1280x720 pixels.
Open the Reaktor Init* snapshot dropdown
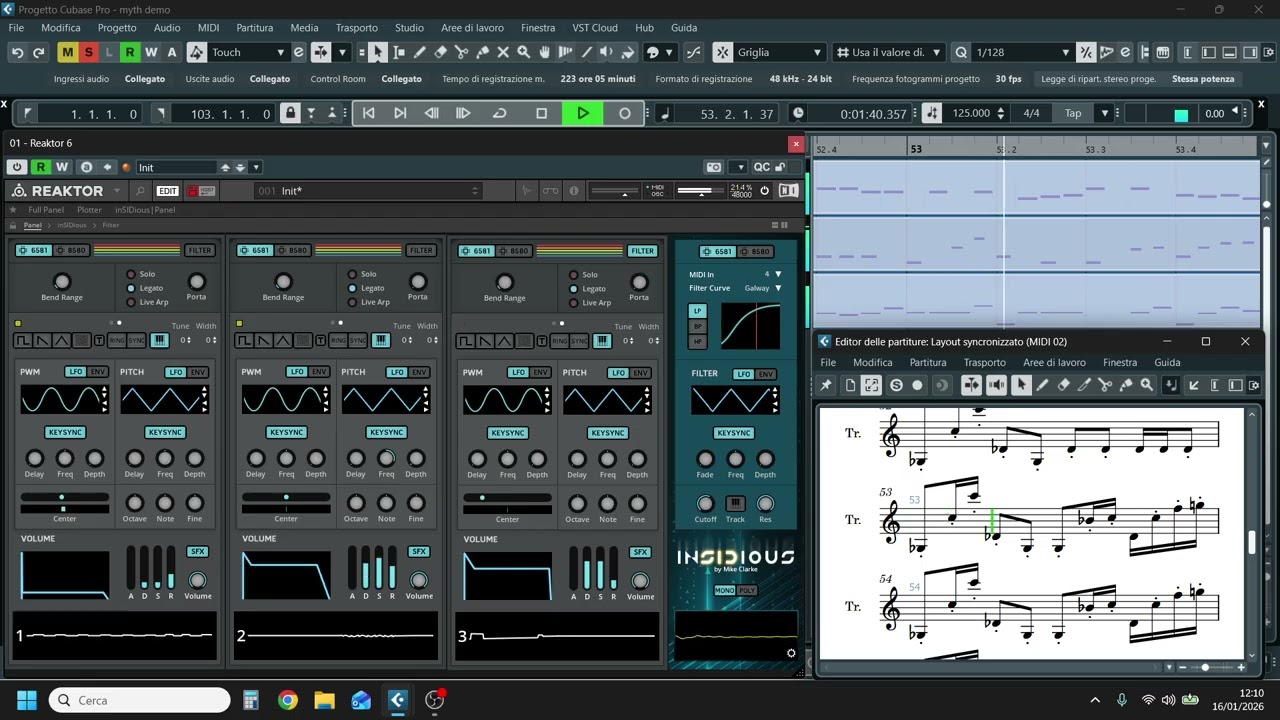(x=367, y=191)
